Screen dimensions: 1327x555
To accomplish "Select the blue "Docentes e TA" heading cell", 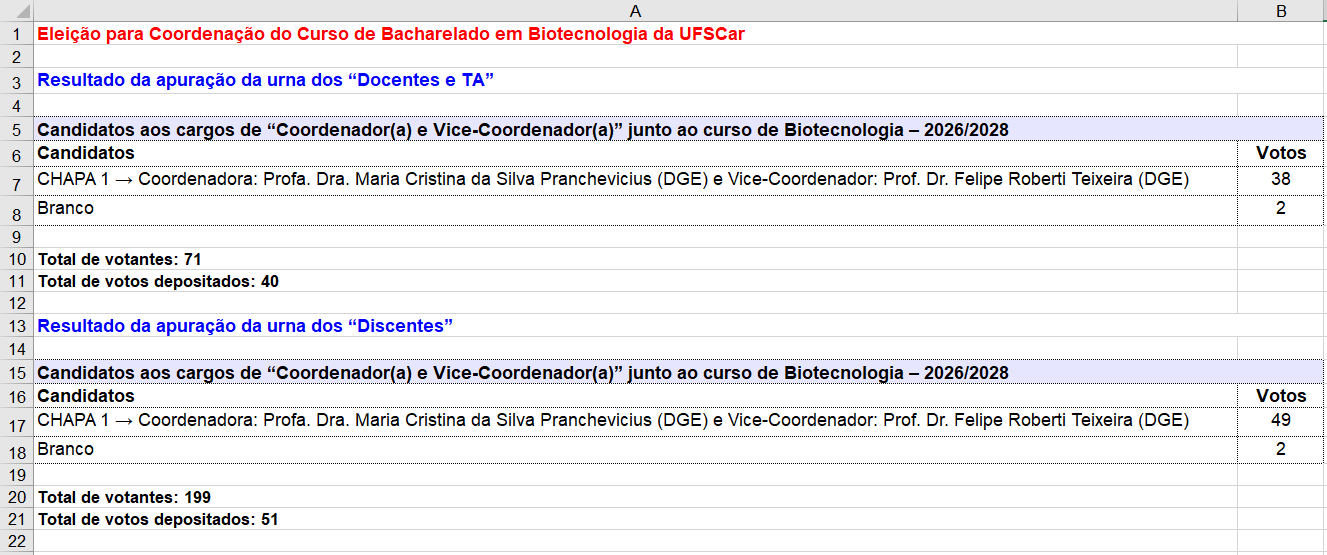I will point(635,81).
